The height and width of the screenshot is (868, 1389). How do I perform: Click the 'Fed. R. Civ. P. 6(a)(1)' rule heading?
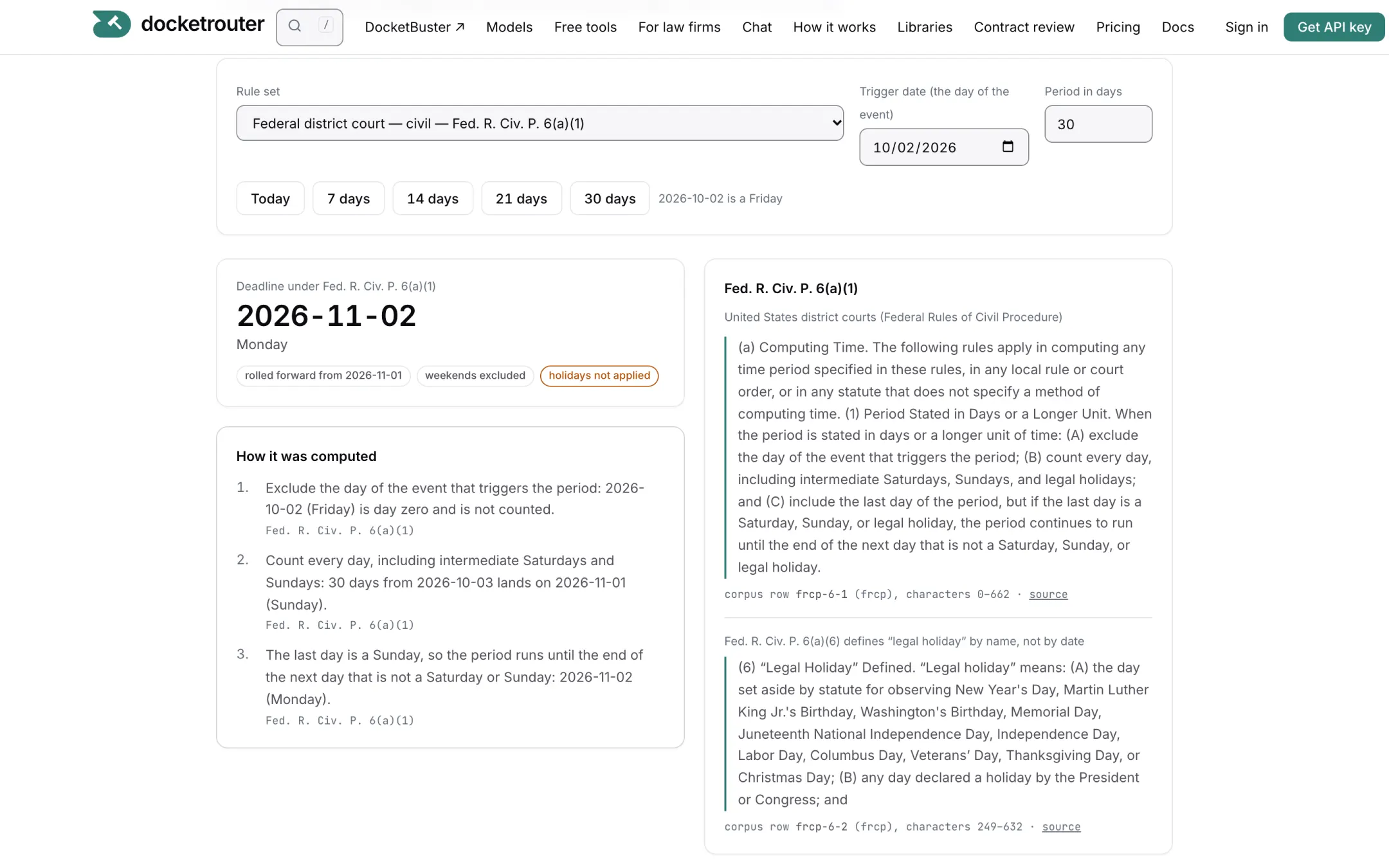[791, 289]
